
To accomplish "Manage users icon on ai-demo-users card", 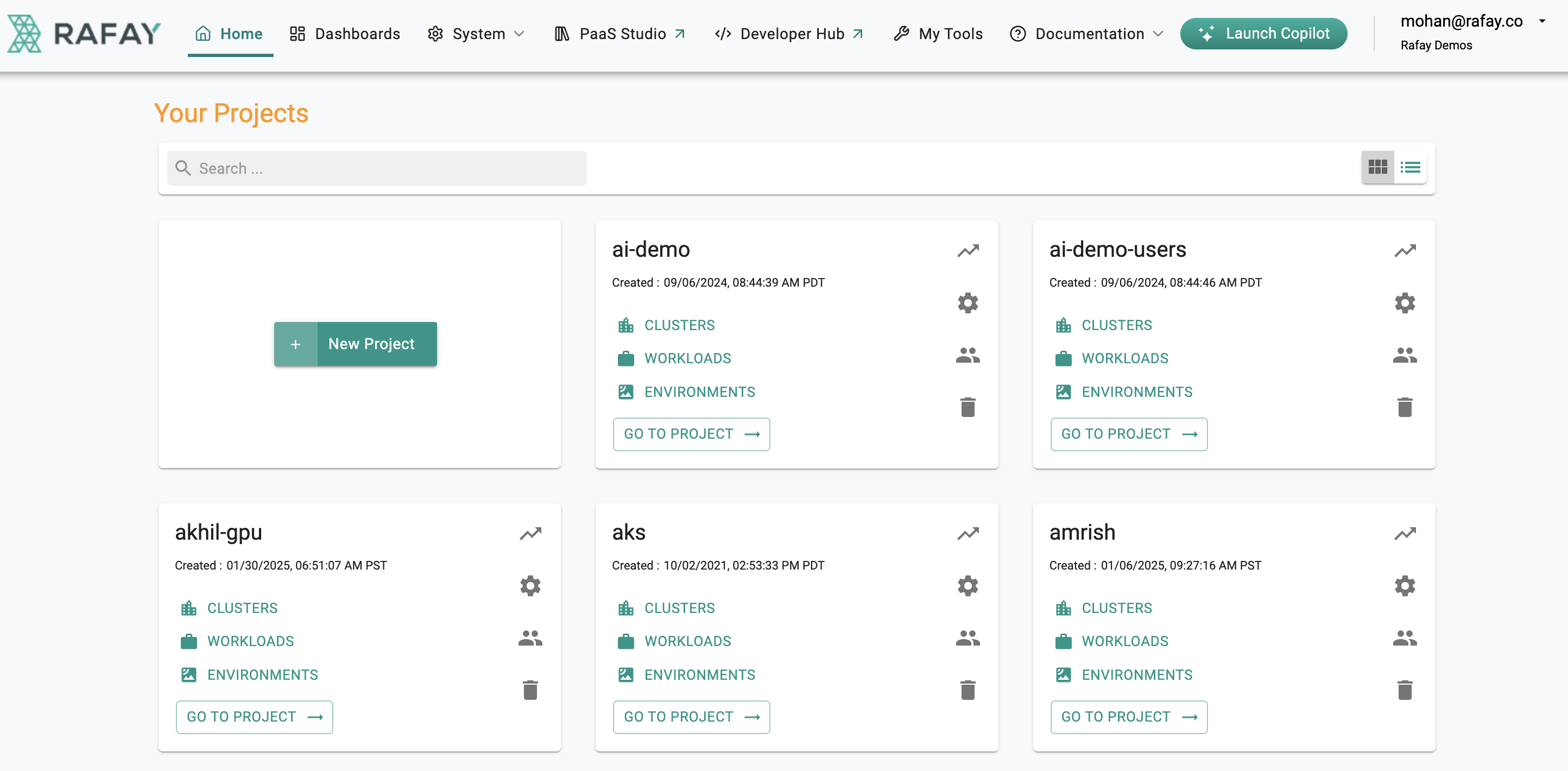I will point(1405,355).
